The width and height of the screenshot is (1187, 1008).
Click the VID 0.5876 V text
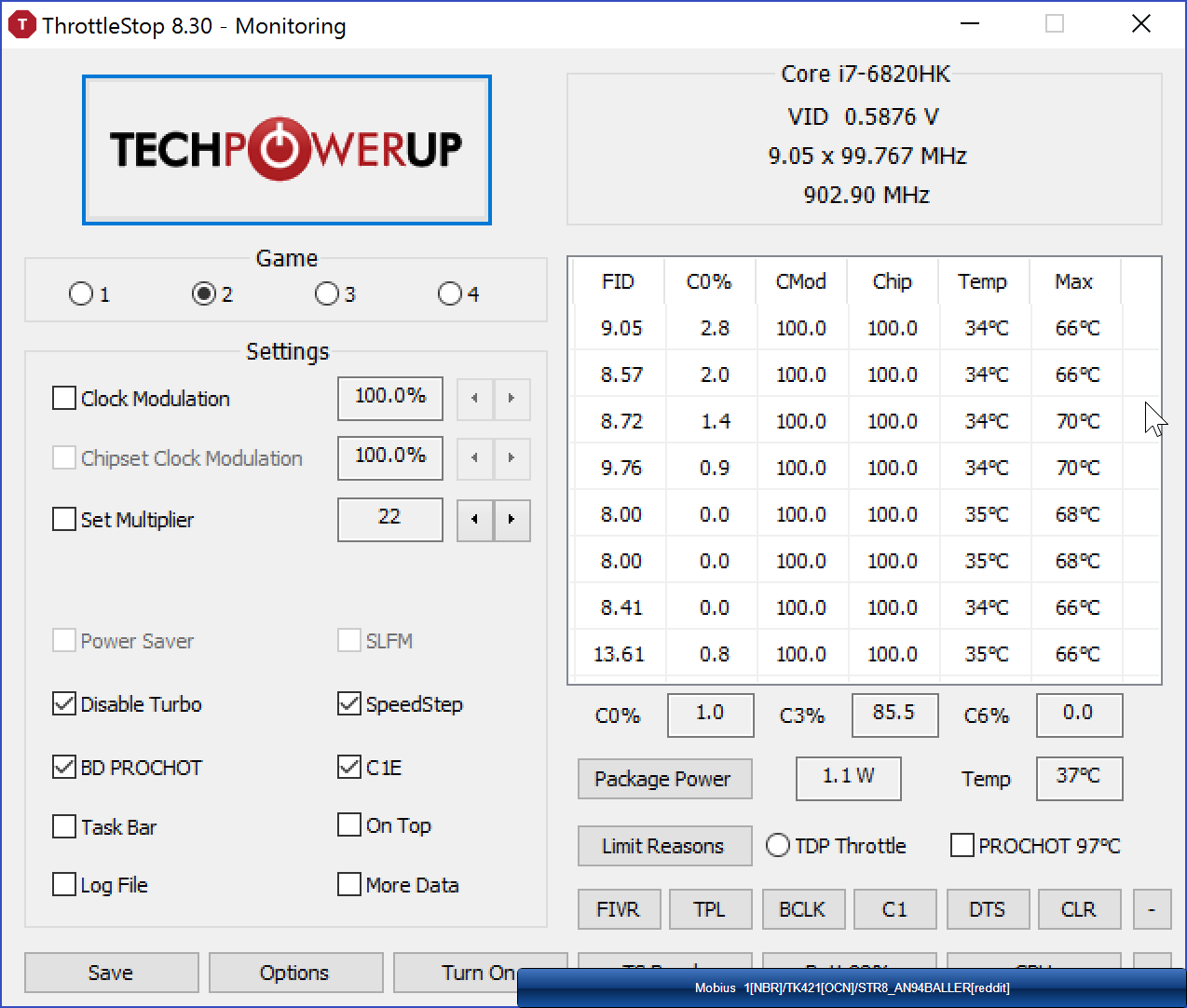(x=864, y=116)
